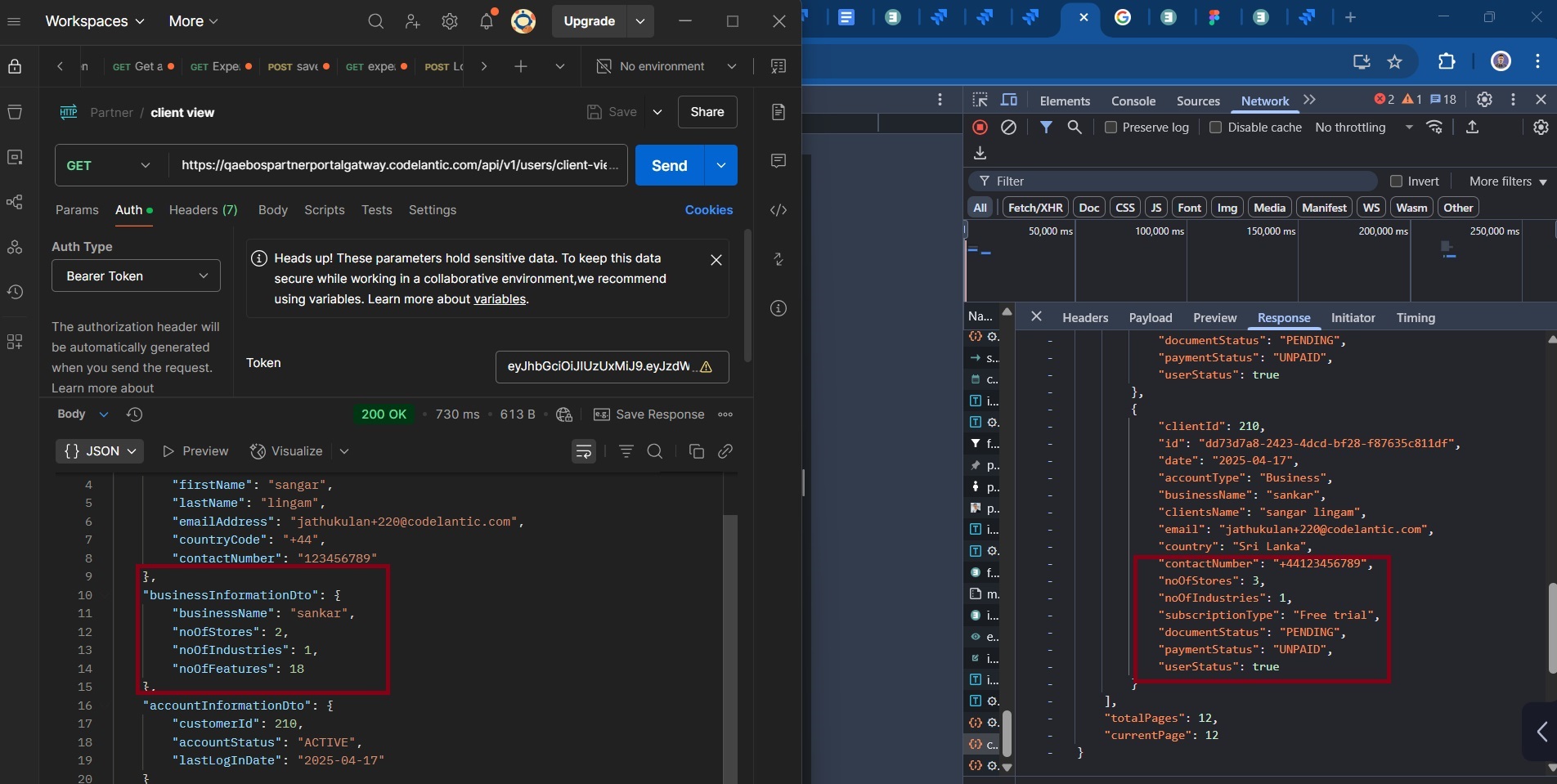1557x784 pixels.
Task: Open History in Postman sidebar
Action: [x=15, y=292]
